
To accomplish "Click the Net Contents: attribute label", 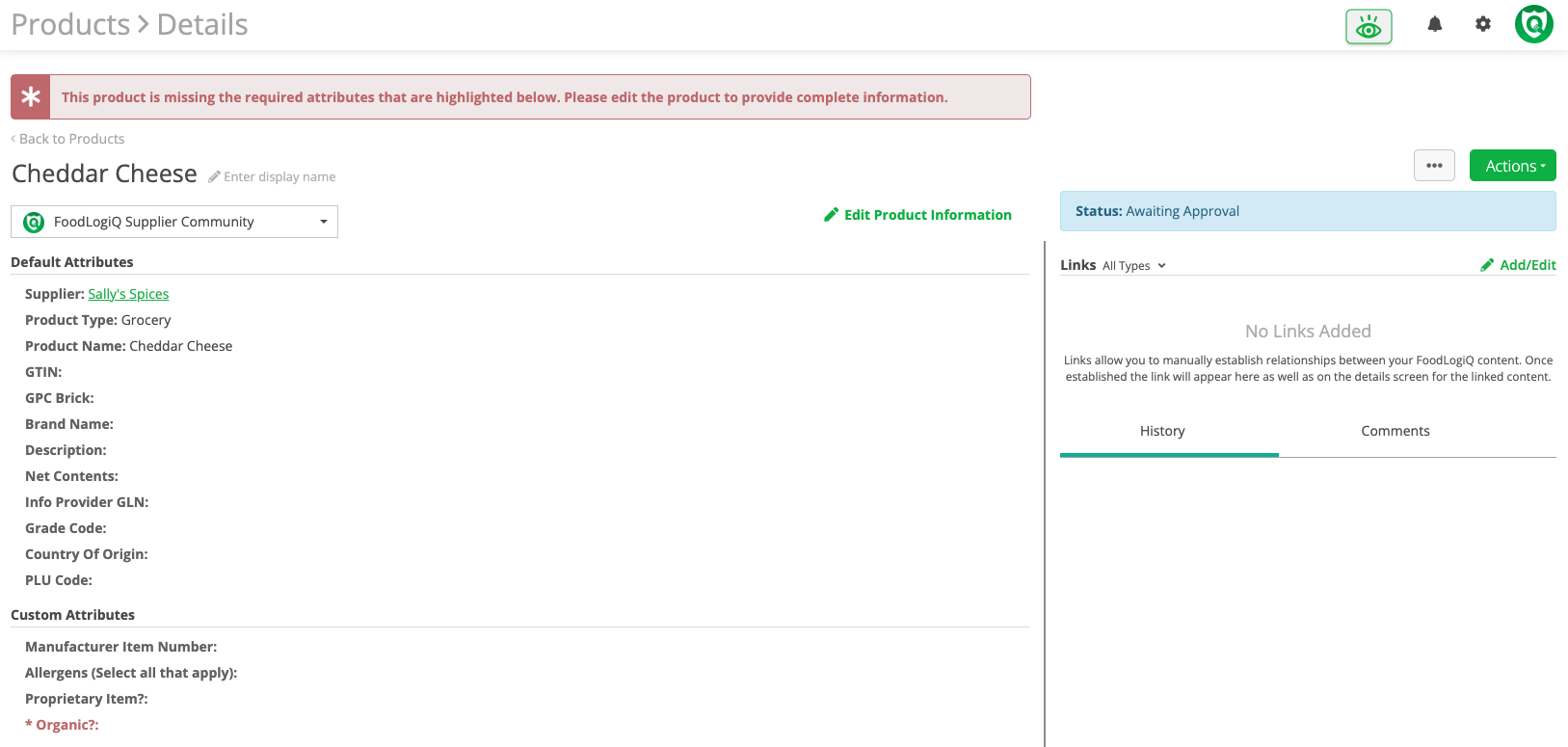I will [71, 476].
